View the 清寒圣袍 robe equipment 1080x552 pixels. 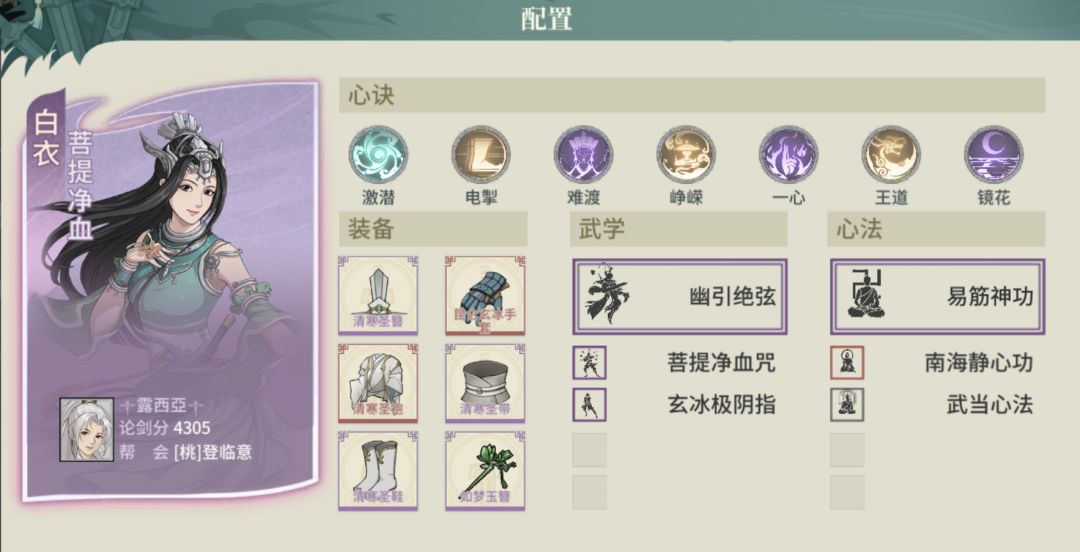click(378, 383)
